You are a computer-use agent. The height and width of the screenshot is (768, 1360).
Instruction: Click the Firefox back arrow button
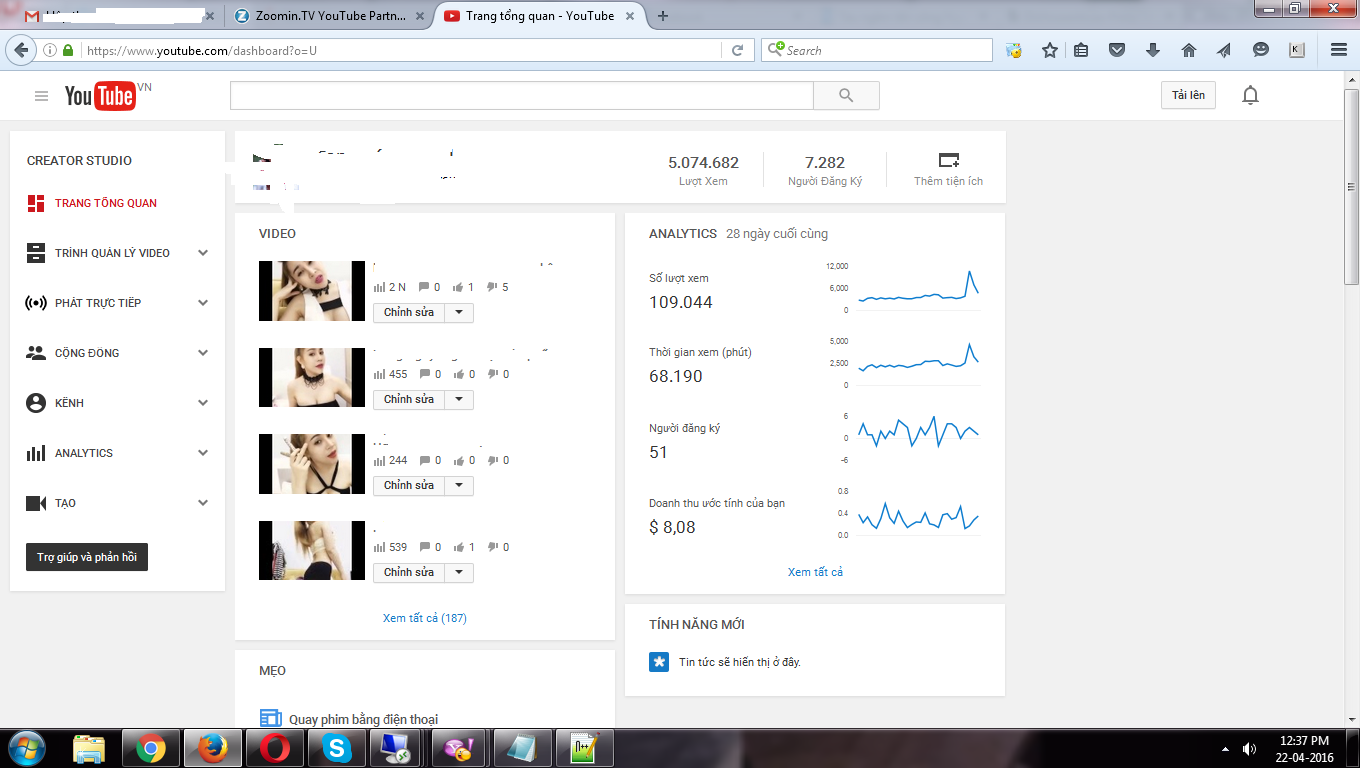[21, 50]
